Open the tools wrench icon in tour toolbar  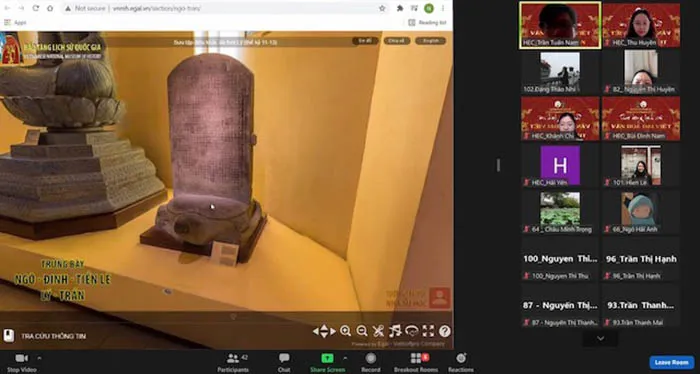tap(378, 331)
